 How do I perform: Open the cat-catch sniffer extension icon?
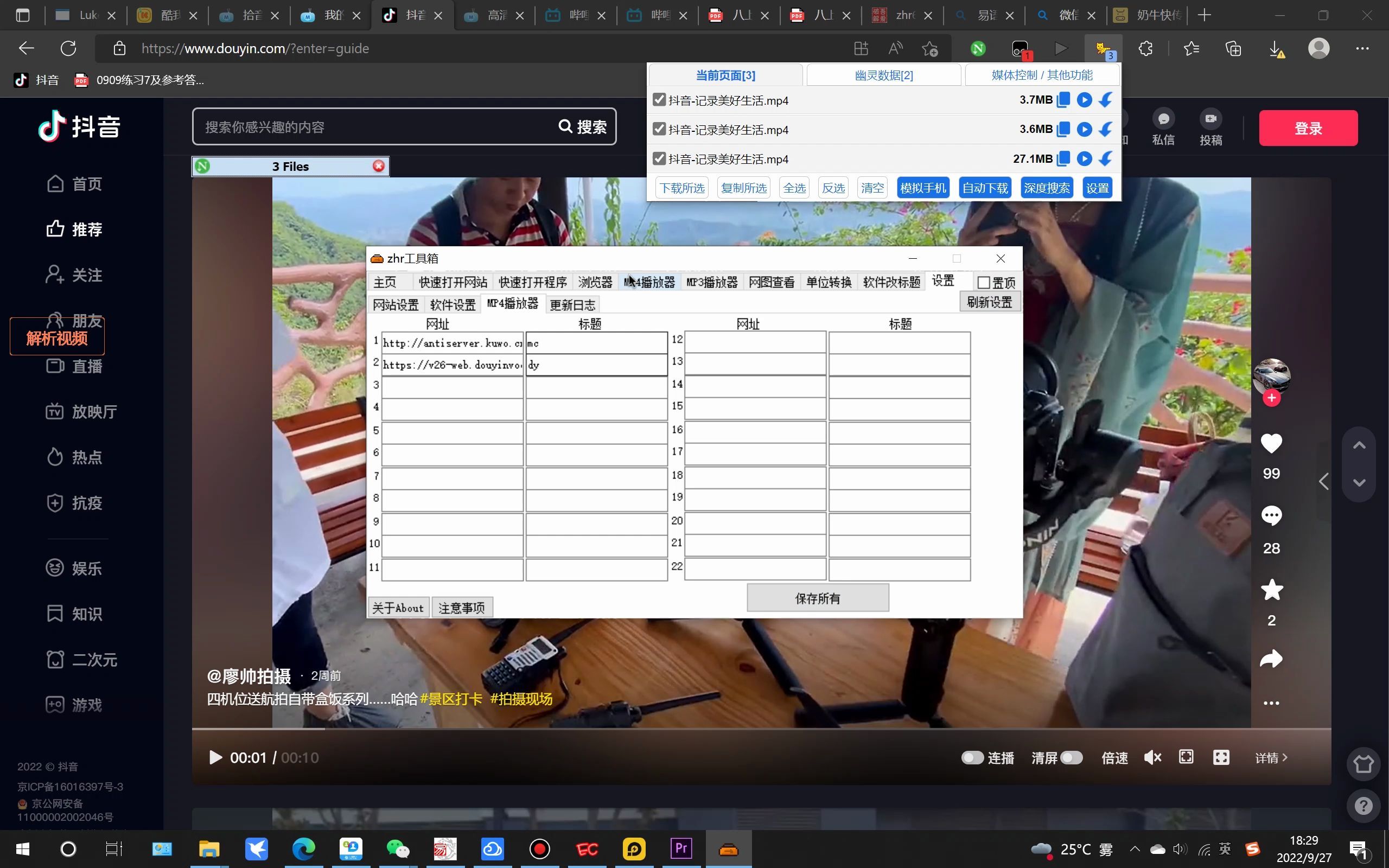click(1103, 49)
